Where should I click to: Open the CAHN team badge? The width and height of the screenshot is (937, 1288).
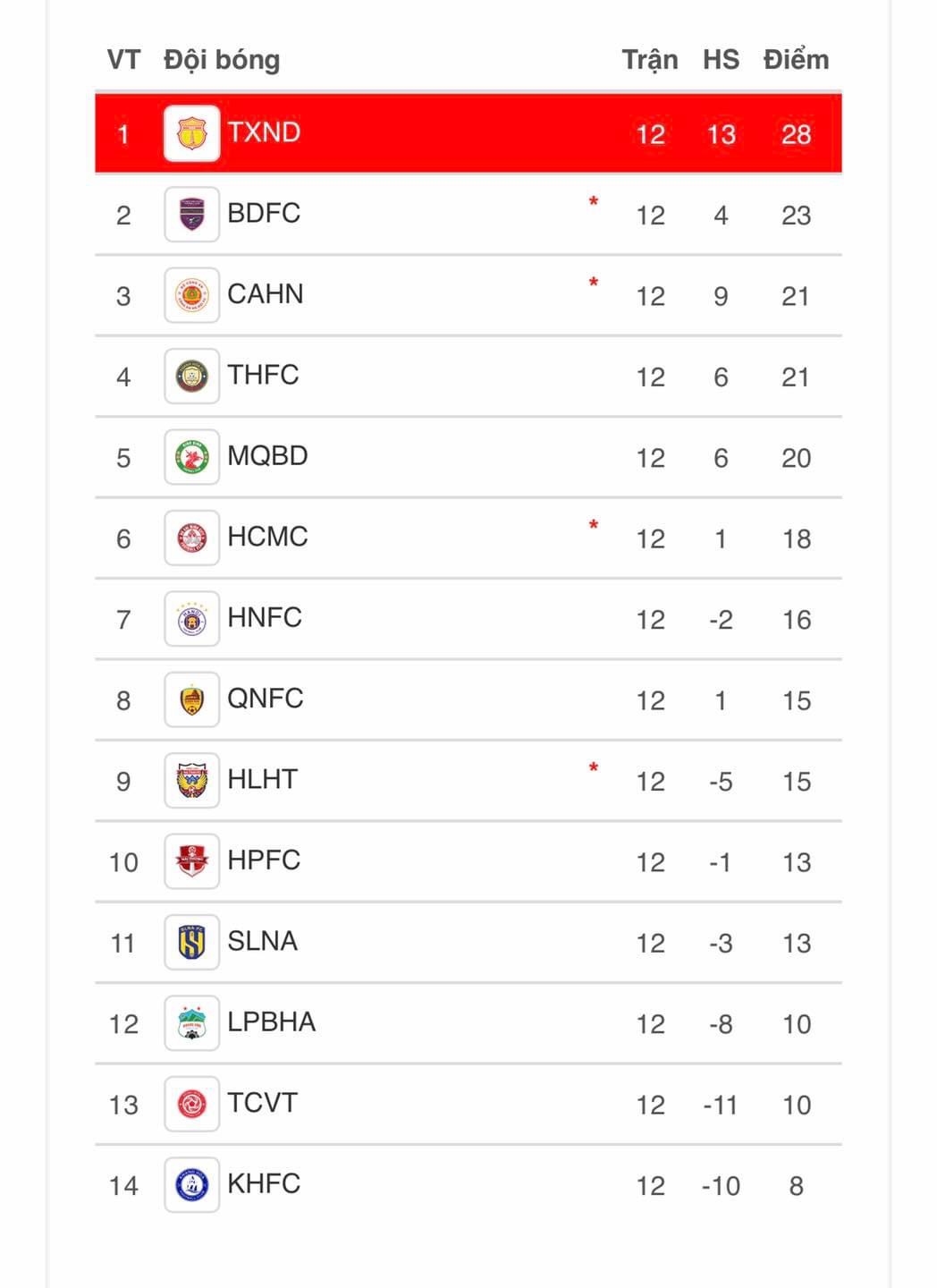(x=191, y=295)
